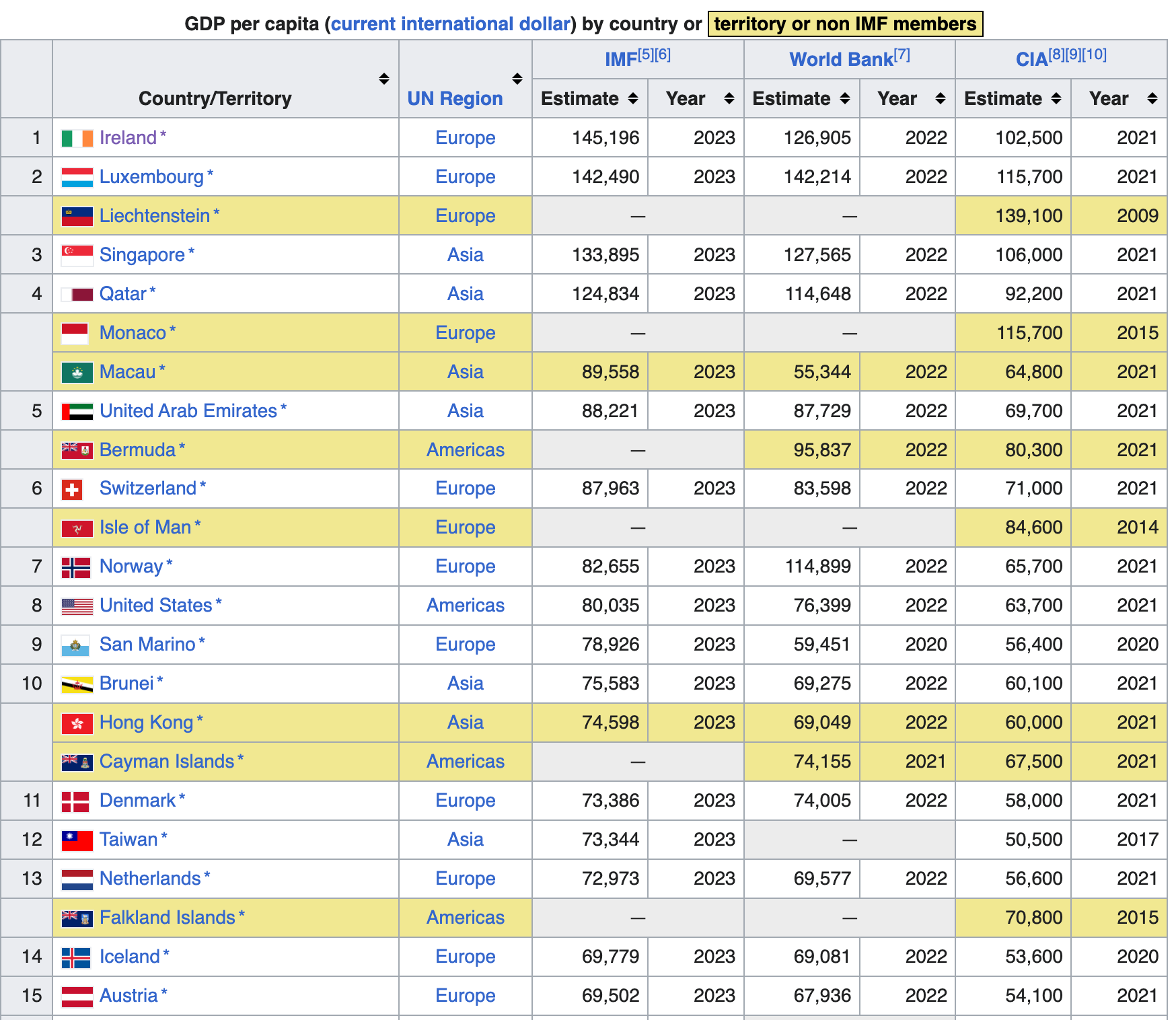
Task: Sort by CIA Estimate column arrows
Action: tap(1056, 99)
